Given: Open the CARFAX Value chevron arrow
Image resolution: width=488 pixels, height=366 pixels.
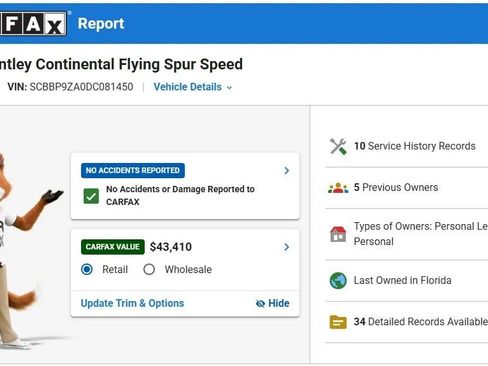Looking at the screenshot, I should click(286, 247).
